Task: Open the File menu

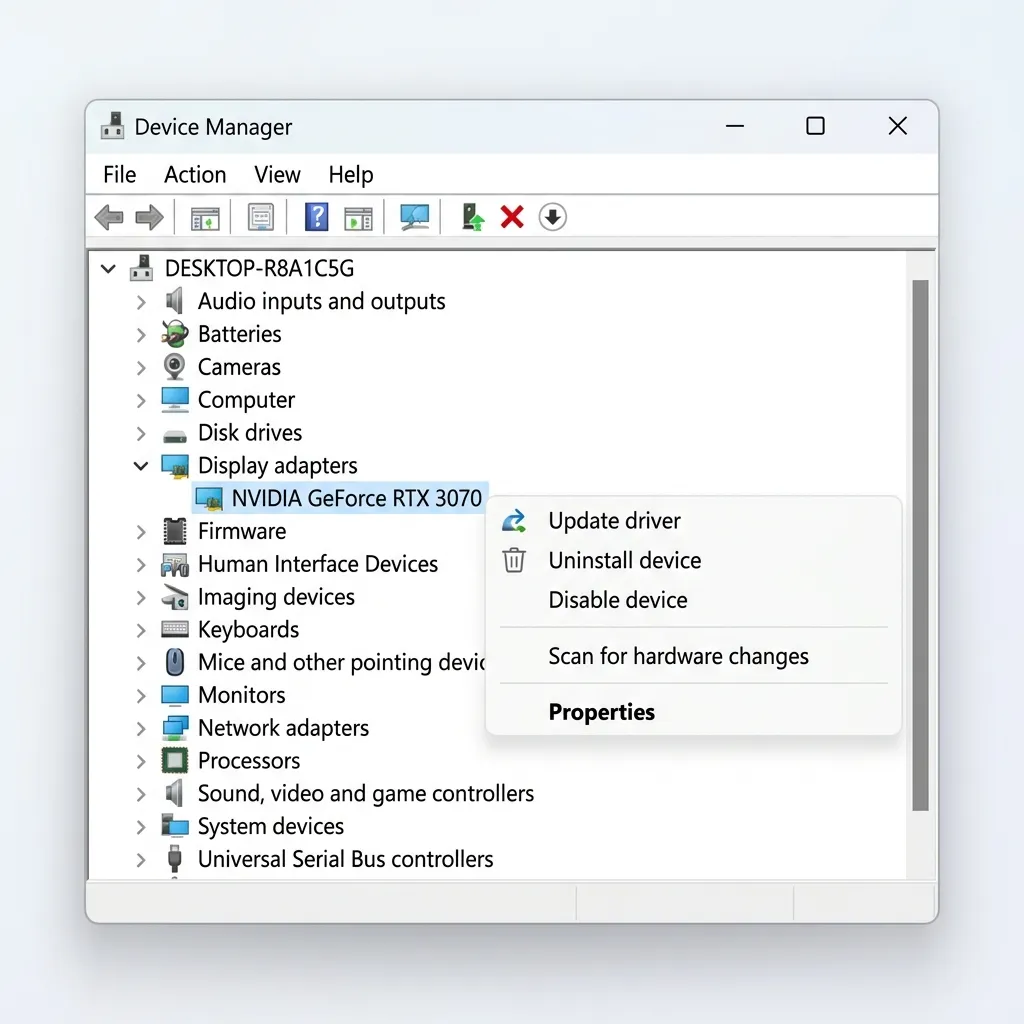Action: coord(120,174)
